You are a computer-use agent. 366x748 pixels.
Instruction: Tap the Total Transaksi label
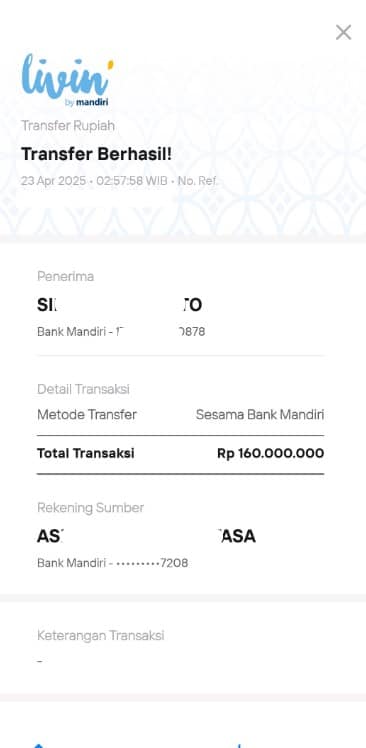(x=85, y=453)
